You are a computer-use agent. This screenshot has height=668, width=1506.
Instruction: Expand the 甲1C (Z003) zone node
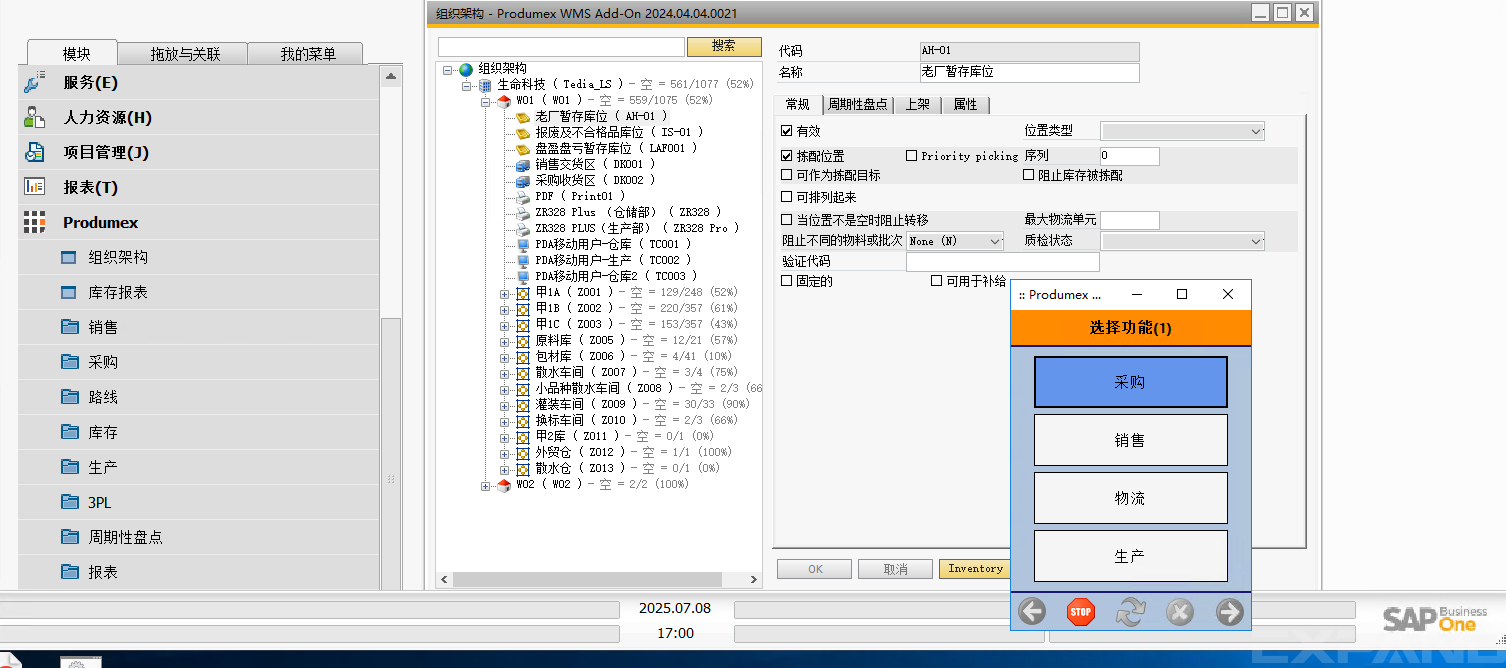tap(505, 325)
